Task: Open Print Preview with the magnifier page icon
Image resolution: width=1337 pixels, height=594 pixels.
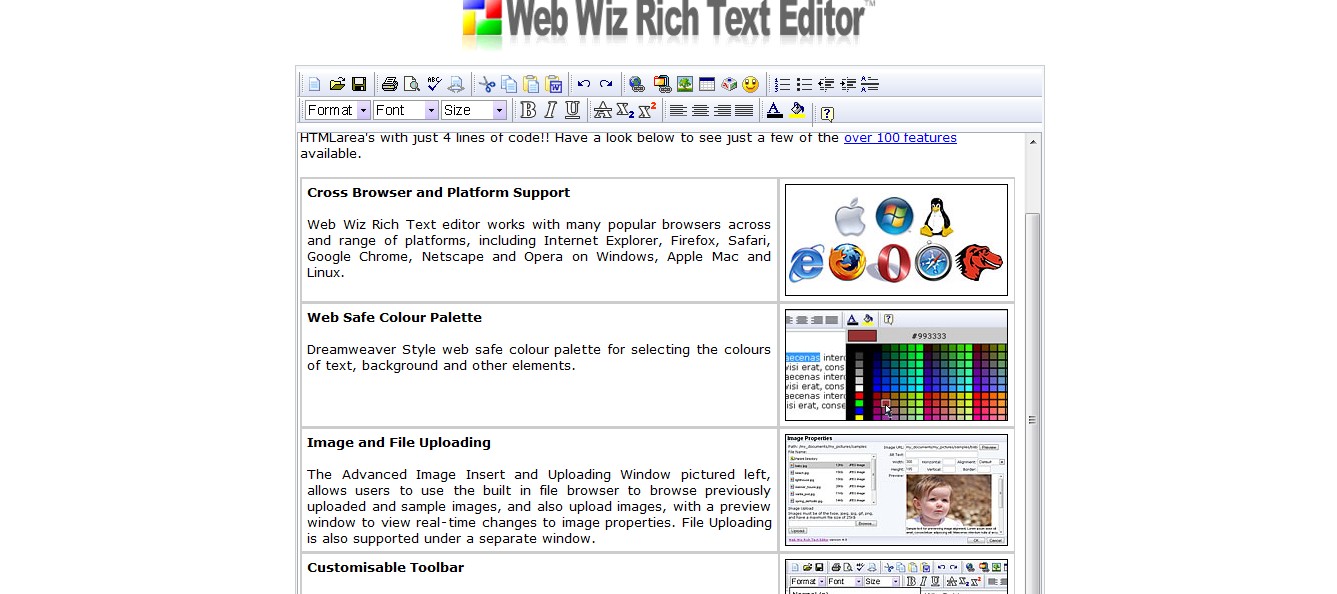Action: coord(412,84)
